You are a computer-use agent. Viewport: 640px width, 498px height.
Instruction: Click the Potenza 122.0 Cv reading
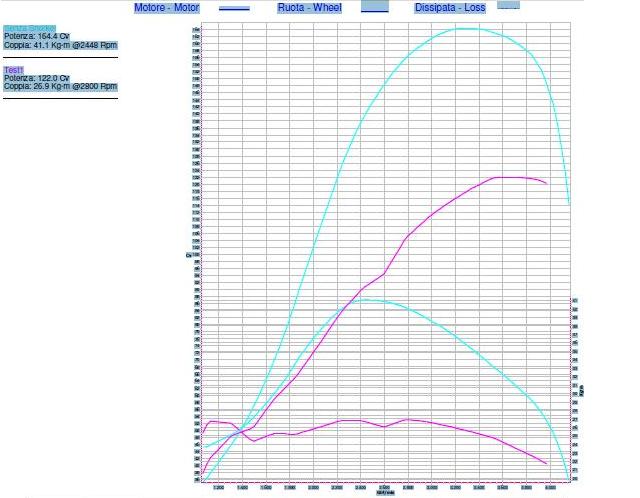(37, 78)
